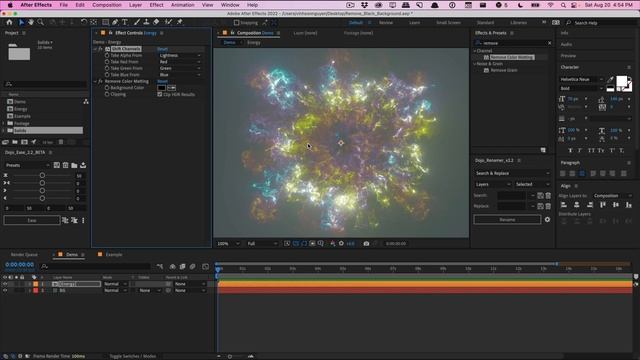Viewport: 640px width, 360px height.
Task: Open the Layer menu
Action: [135, 5]
